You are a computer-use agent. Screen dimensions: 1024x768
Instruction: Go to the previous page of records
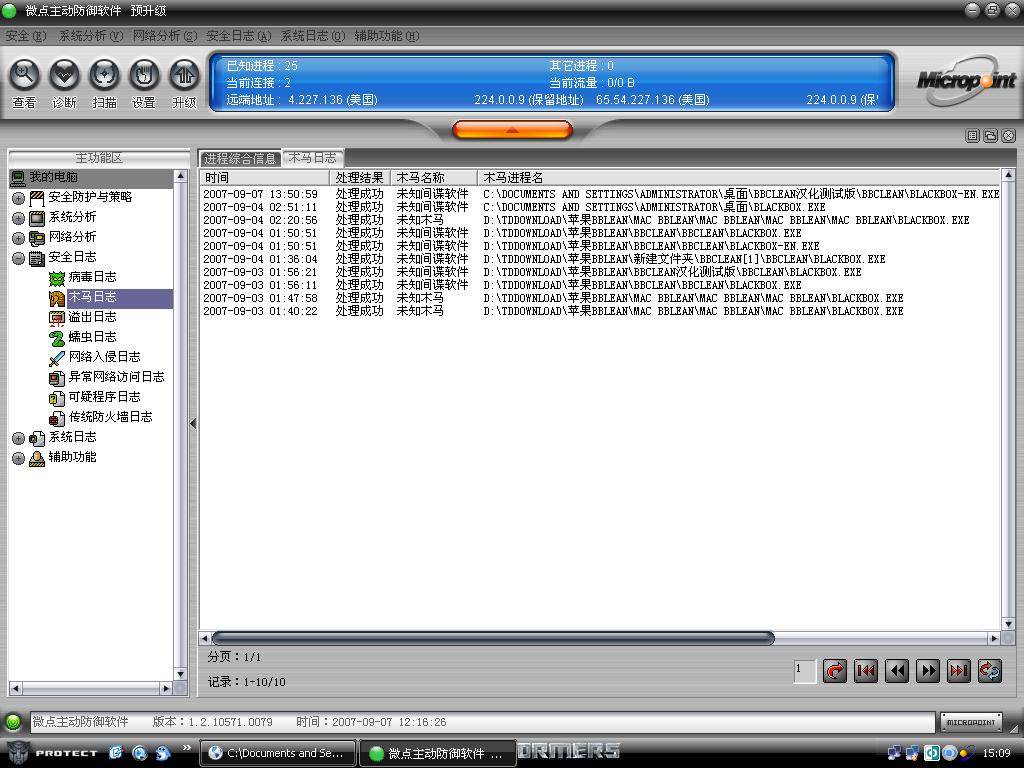897,671
